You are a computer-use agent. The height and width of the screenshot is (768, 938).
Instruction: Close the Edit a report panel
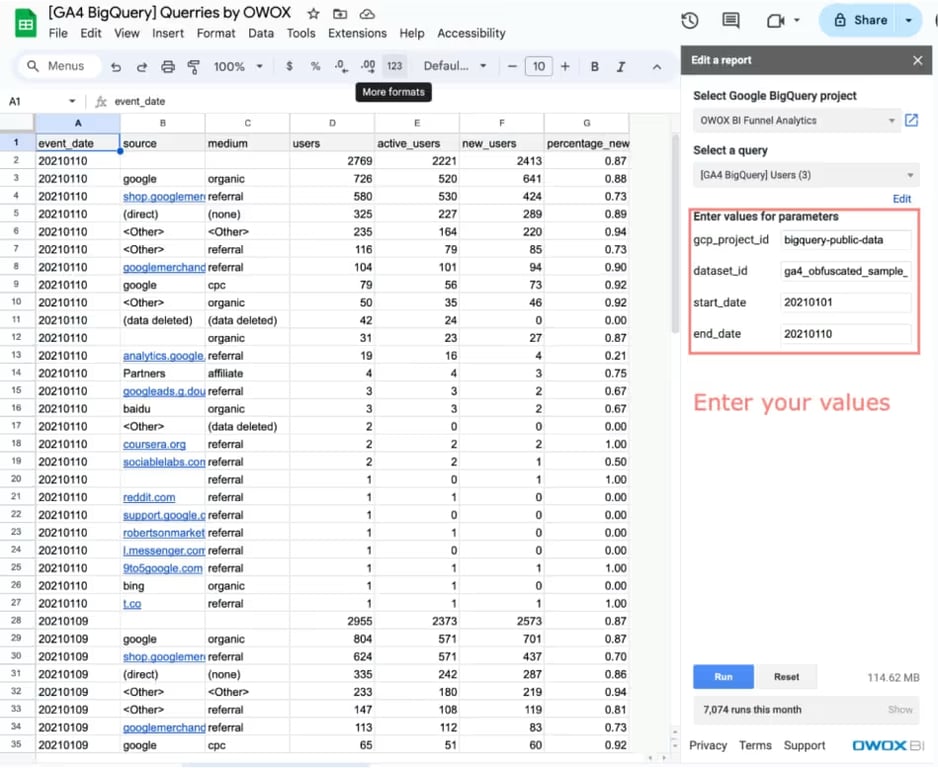coord(918,60)
